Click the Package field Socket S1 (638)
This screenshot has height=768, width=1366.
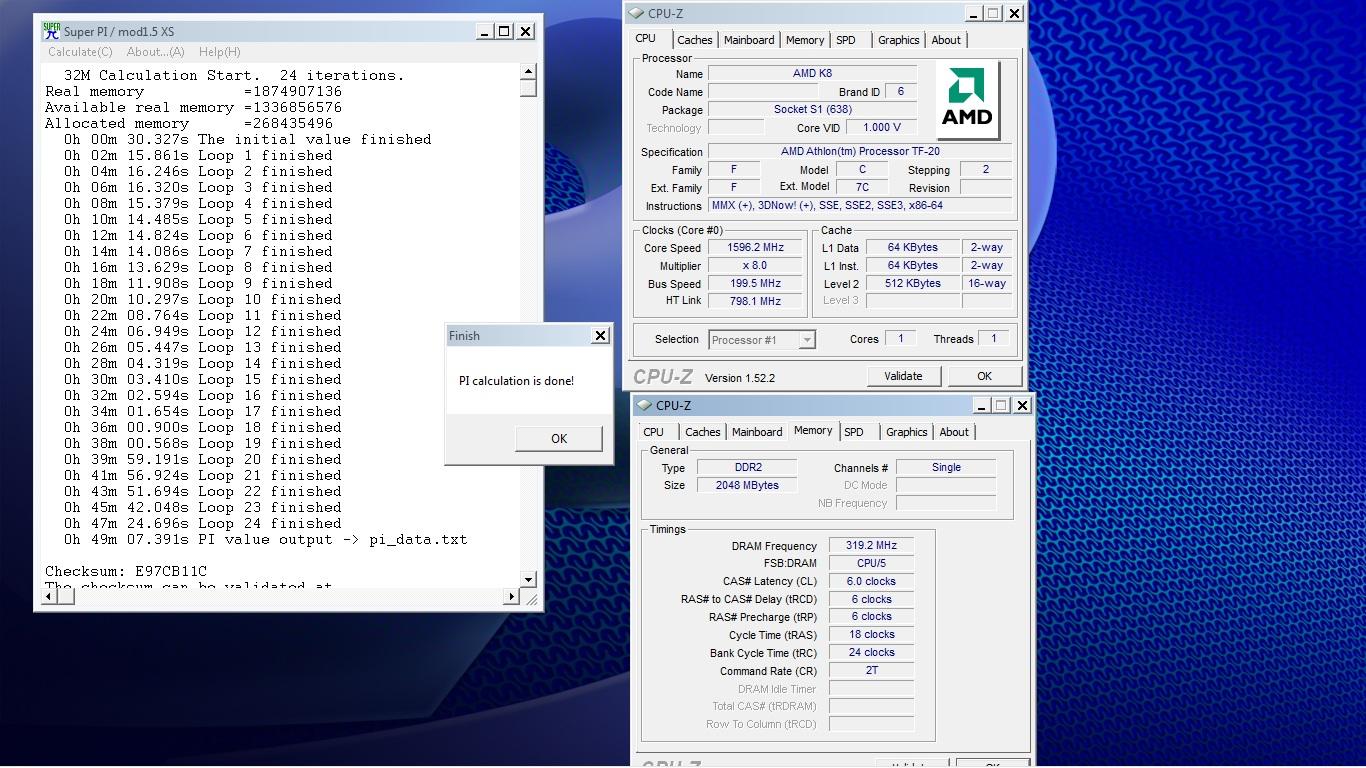[812, 110]
